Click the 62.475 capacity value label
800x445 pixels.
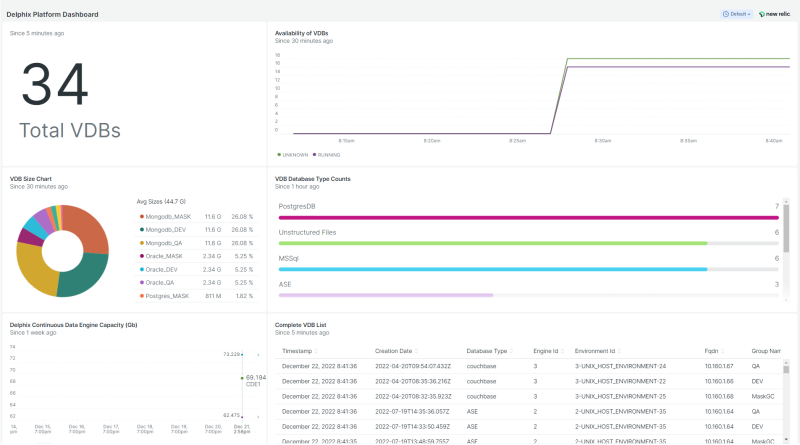pyautogui.click(x=231, y=415)
